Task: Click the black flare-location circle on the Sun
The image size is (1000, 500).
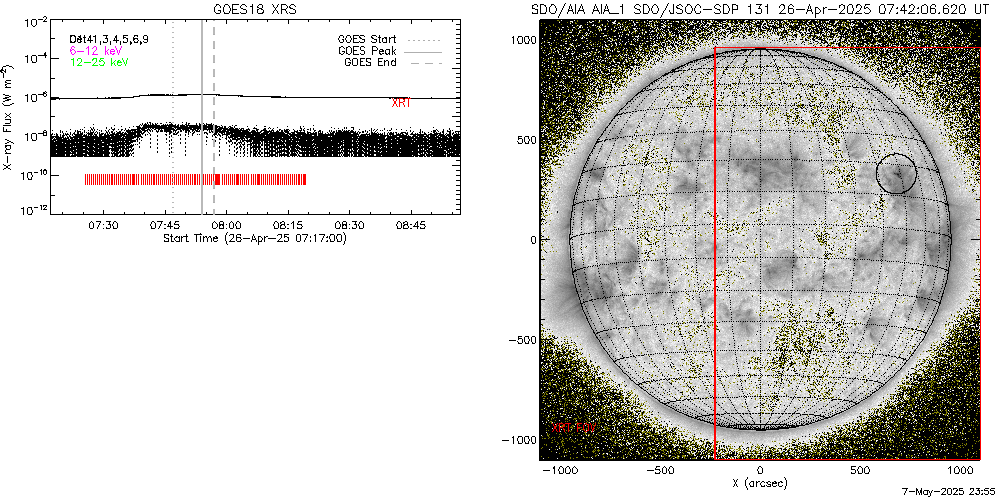Action: [896, 173]
